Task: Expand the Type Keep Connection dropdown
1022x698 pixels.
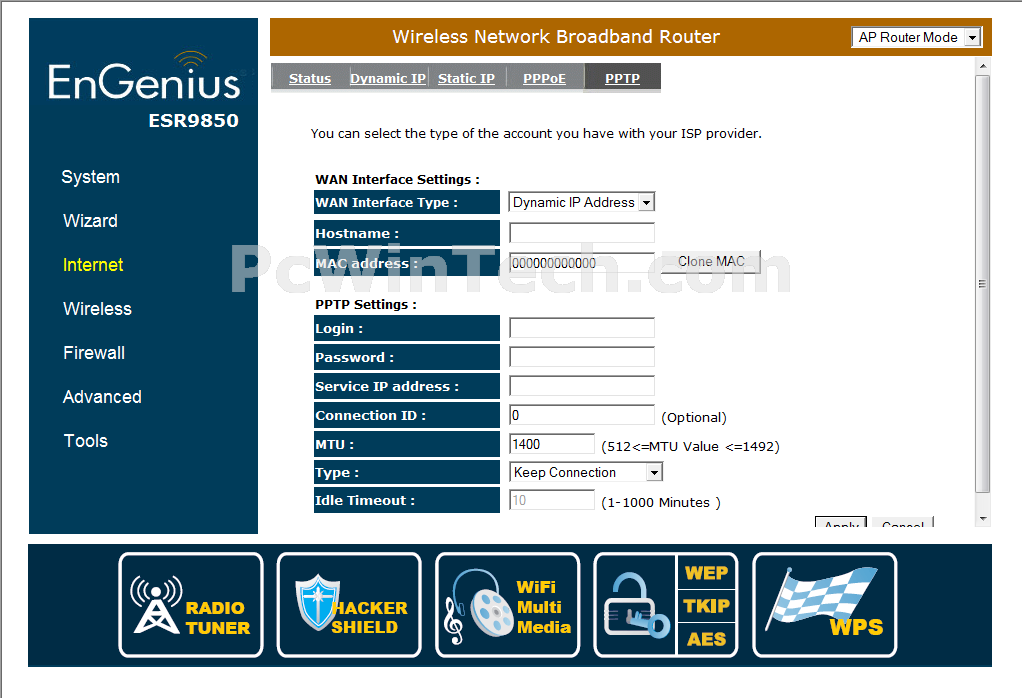Action: coord(585,472)
